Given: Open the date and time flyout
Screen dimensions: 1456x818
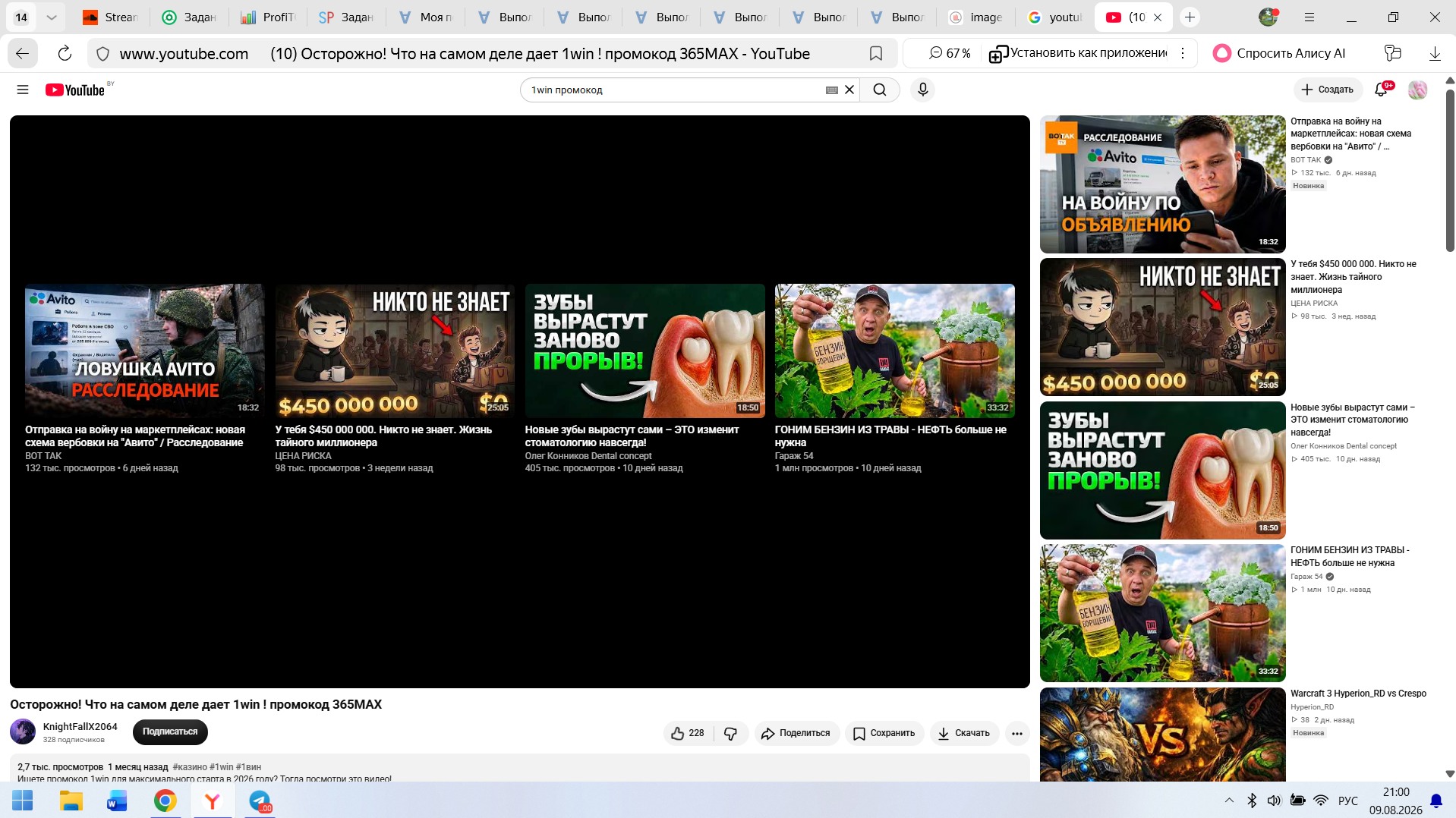Looking at the screenshot, I should [x=1396, y=801].
